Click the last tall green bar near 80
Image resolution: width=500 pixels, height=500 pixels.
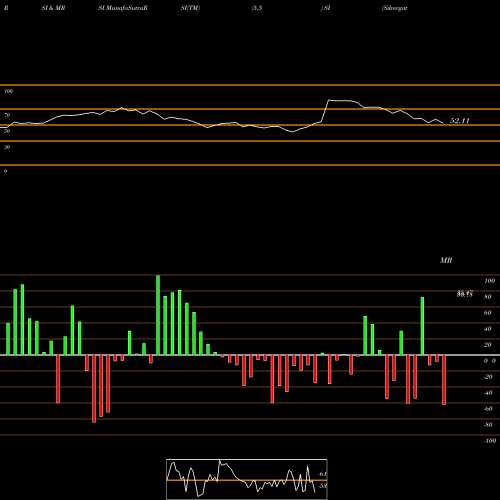[x=422, y=326]
